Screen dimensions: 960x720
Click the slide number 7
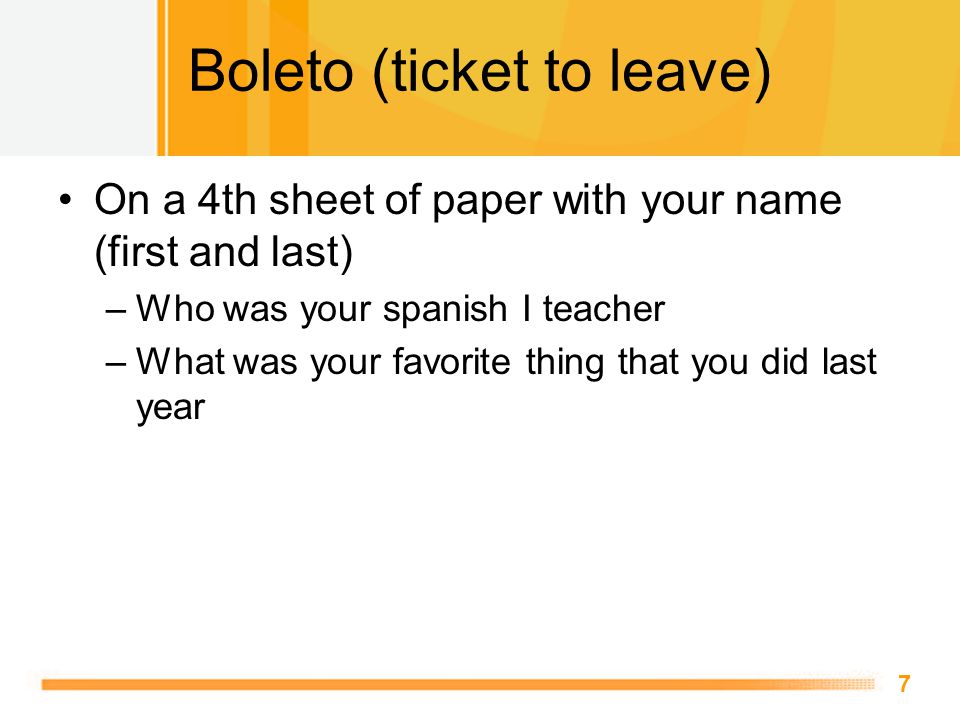(904, 684)
